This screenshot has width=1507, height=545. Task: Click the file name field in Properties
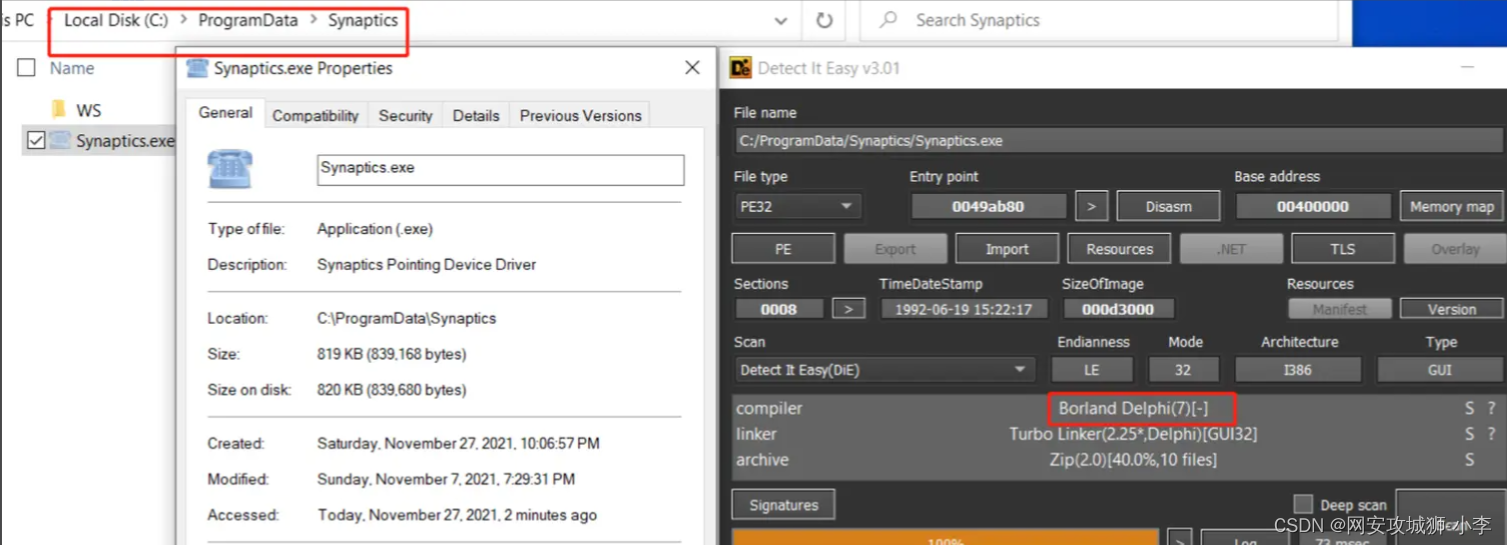click(500, 169)
